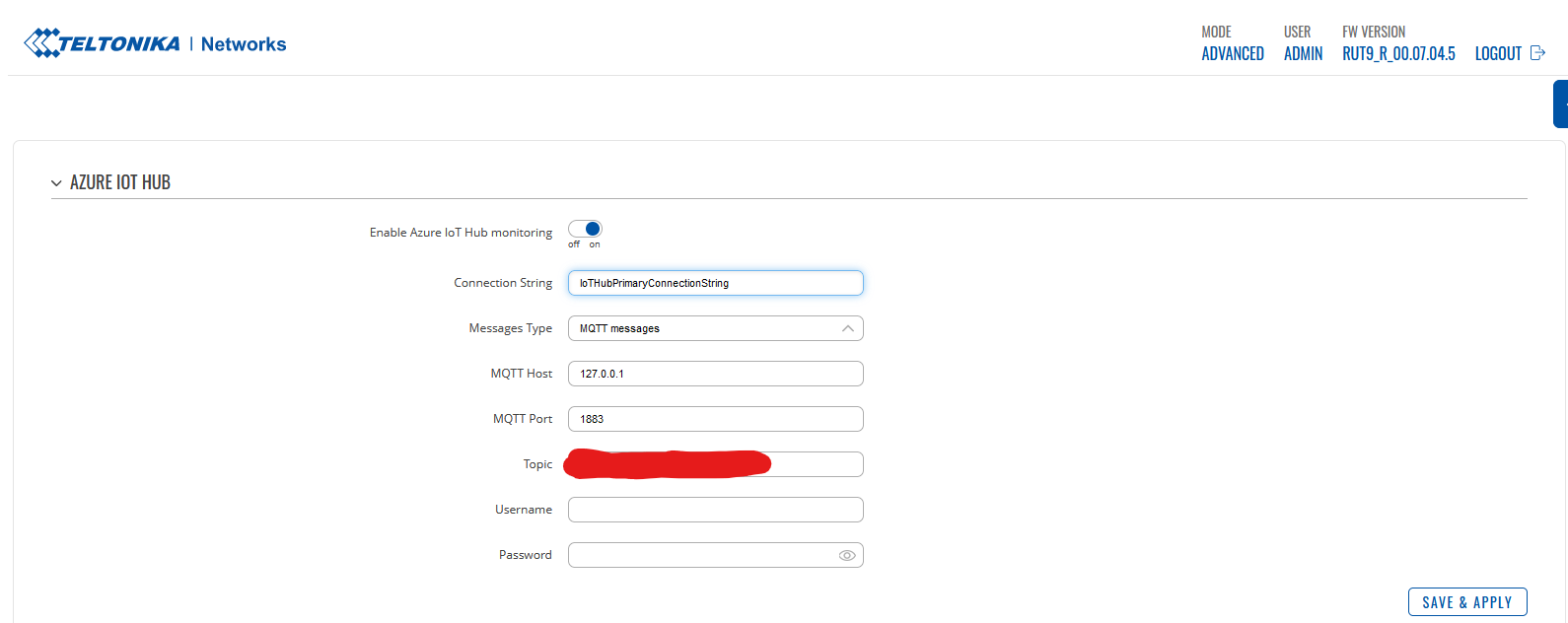This screenshot has height=623, width=1568.
Task: Click the MQTT Port field
Action: coord(716,419)
